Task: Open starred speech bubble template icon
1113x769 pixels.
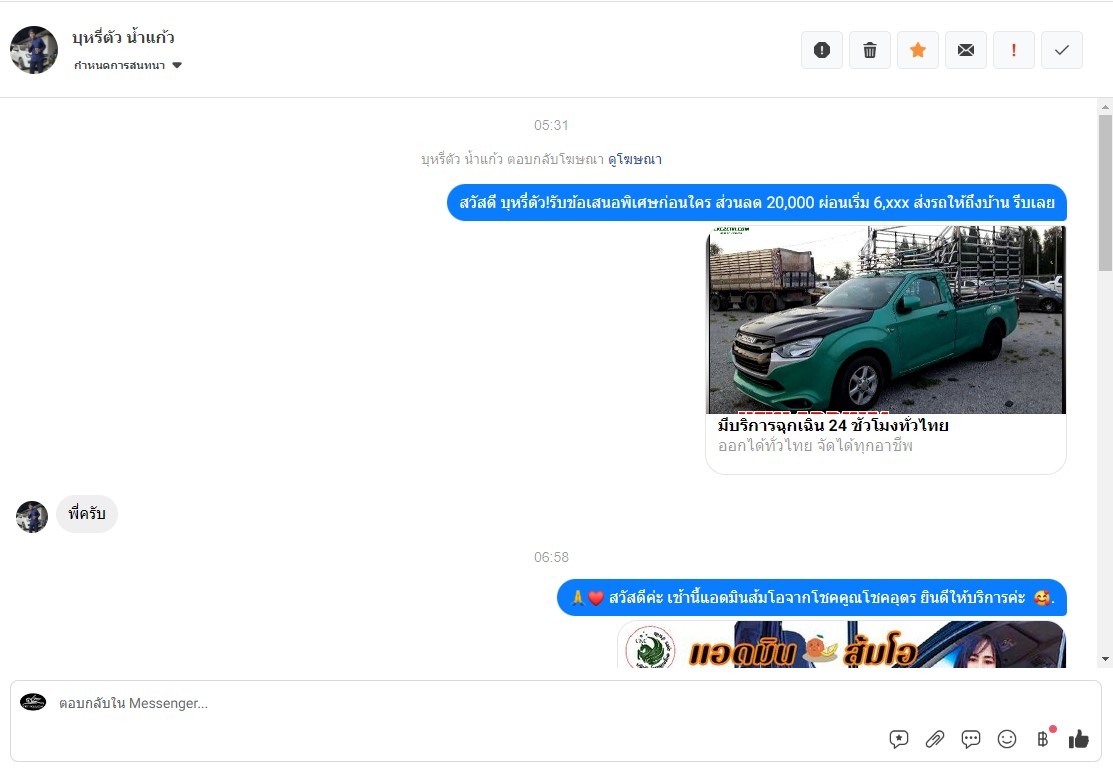Action: tap(899, 739)
